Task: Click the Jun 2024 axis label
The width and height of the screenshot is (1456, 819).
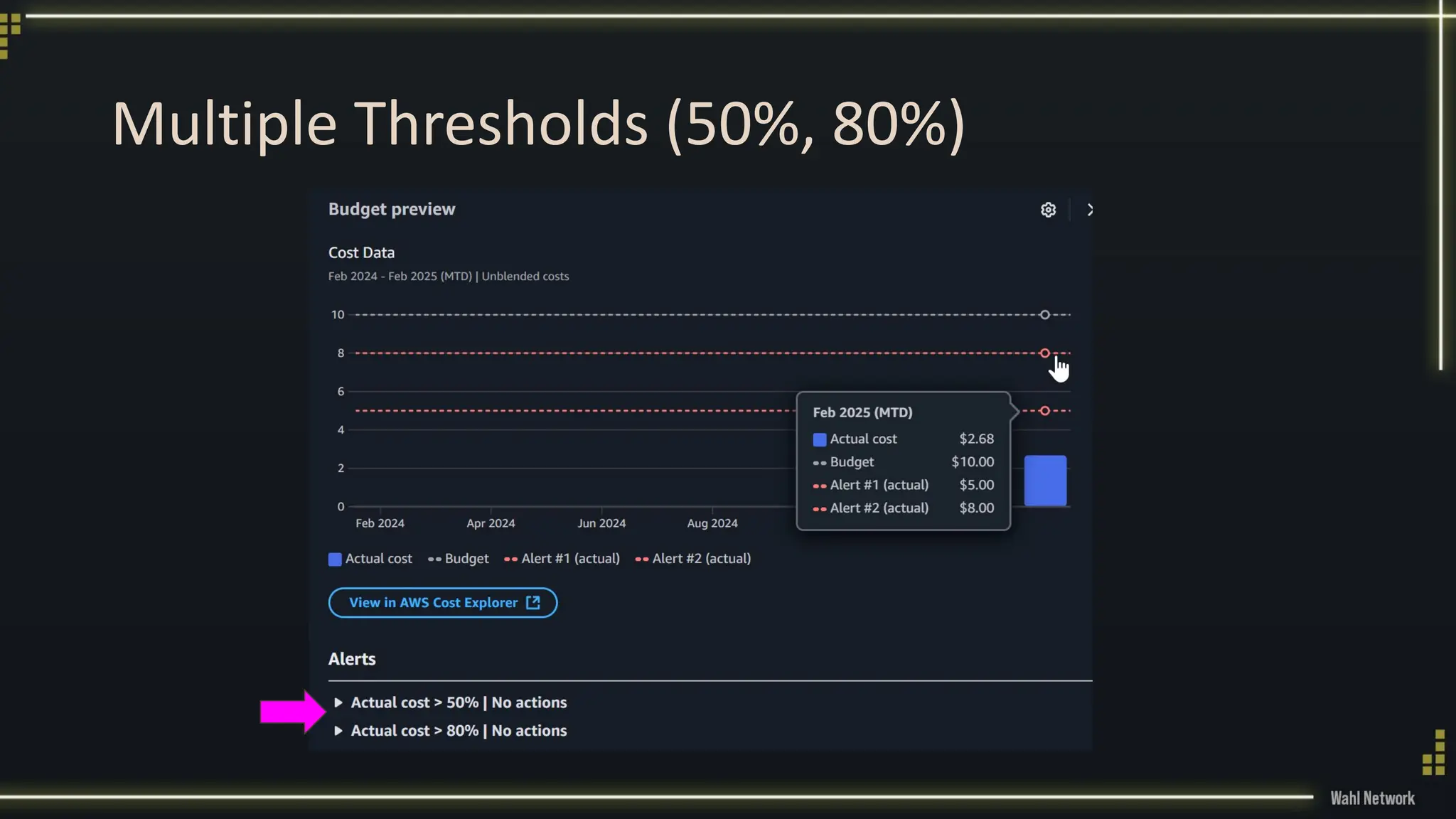Action: 601,523
